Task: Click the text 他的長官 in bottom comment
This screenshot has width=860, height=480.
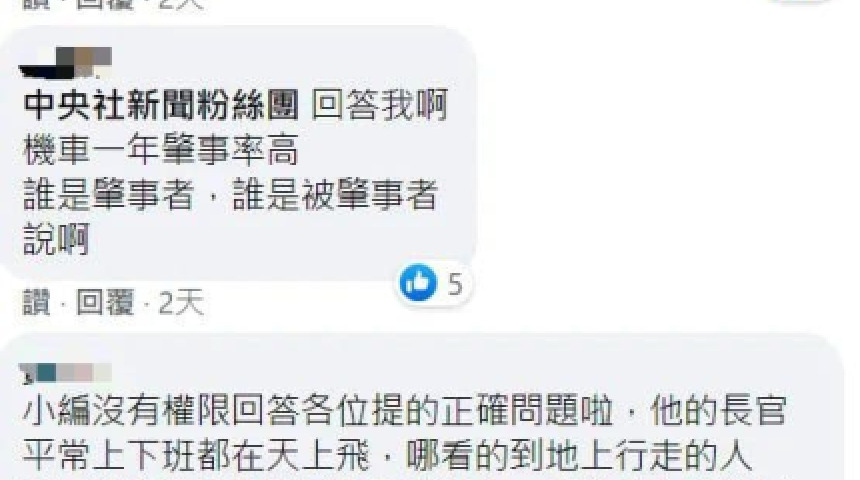Action: pos(718,411)
